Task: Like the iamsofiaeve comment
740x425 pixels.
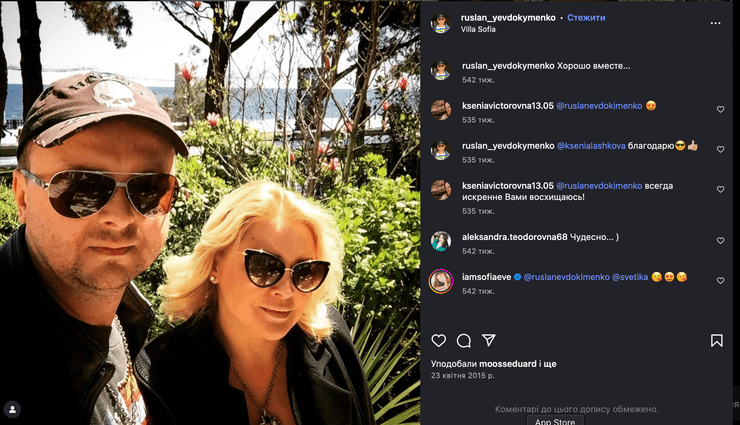Action: 720,281
